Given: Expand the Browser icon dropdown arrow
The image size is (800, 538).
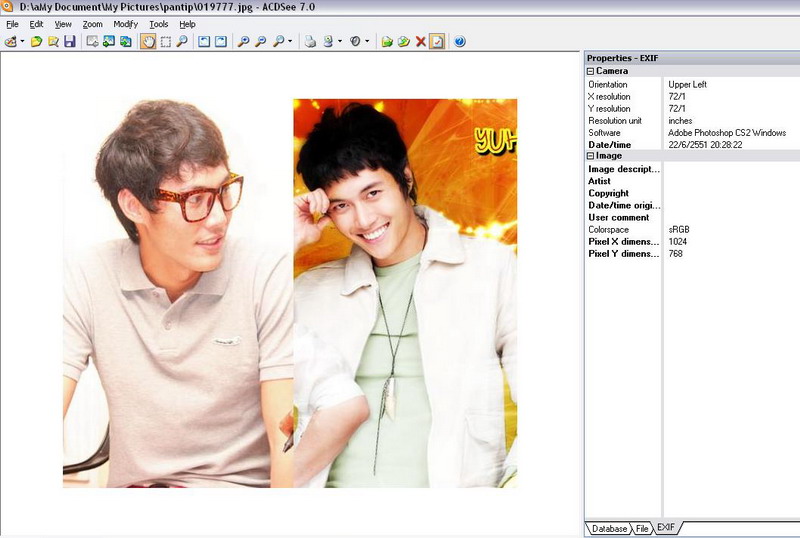Looking at the screenshot, I should (22, 41).
